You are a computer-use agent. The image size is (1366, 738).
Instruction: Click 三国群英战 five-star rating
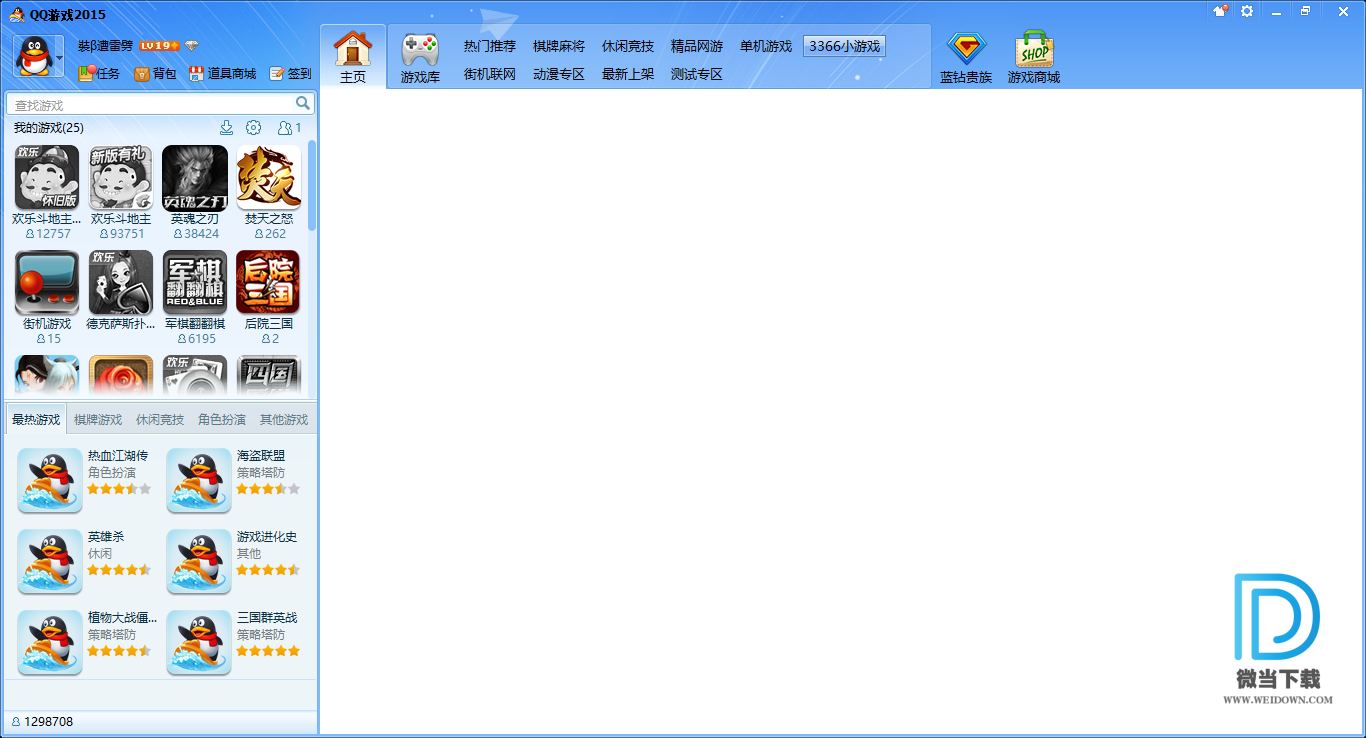[268, 651]
